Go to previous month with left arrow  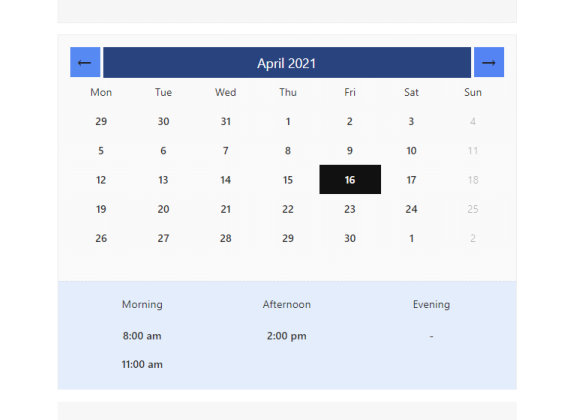click(x=85, y=62)
